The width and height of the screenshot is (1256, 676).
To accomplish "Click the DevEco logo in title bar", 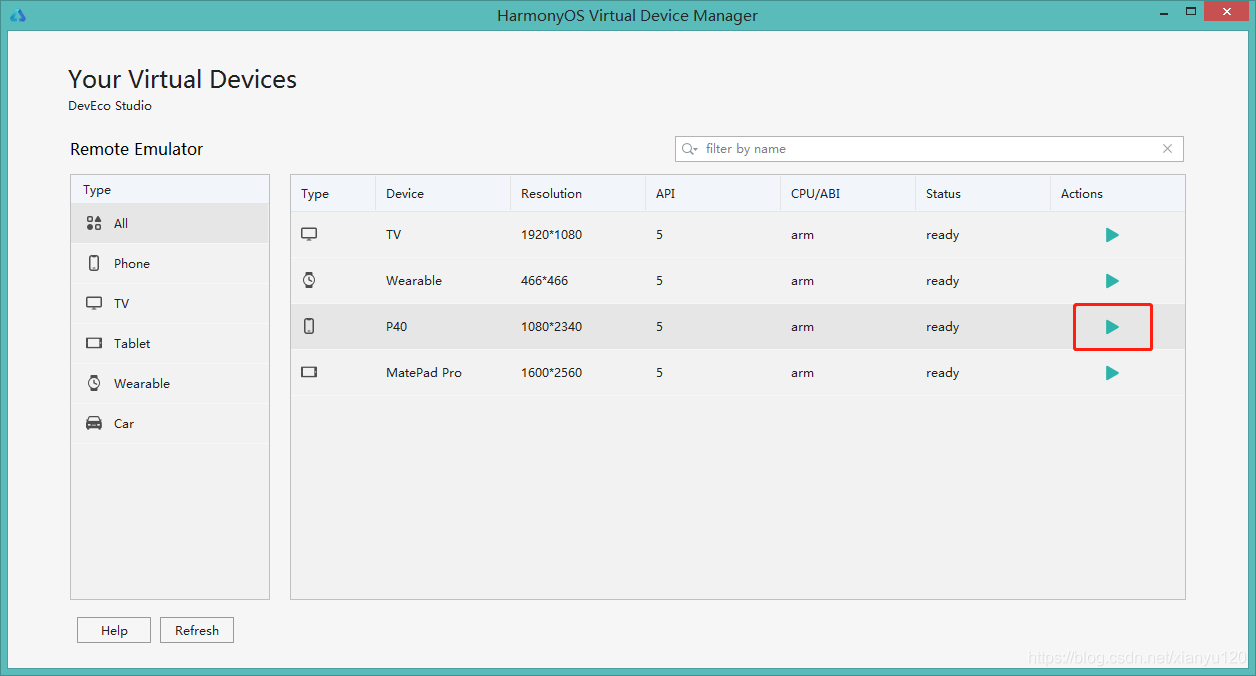I will pos(17,15).
